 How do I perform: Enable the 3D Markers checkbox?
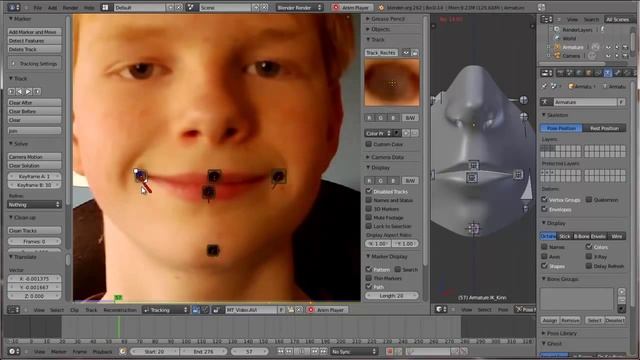tap(369, 209)
